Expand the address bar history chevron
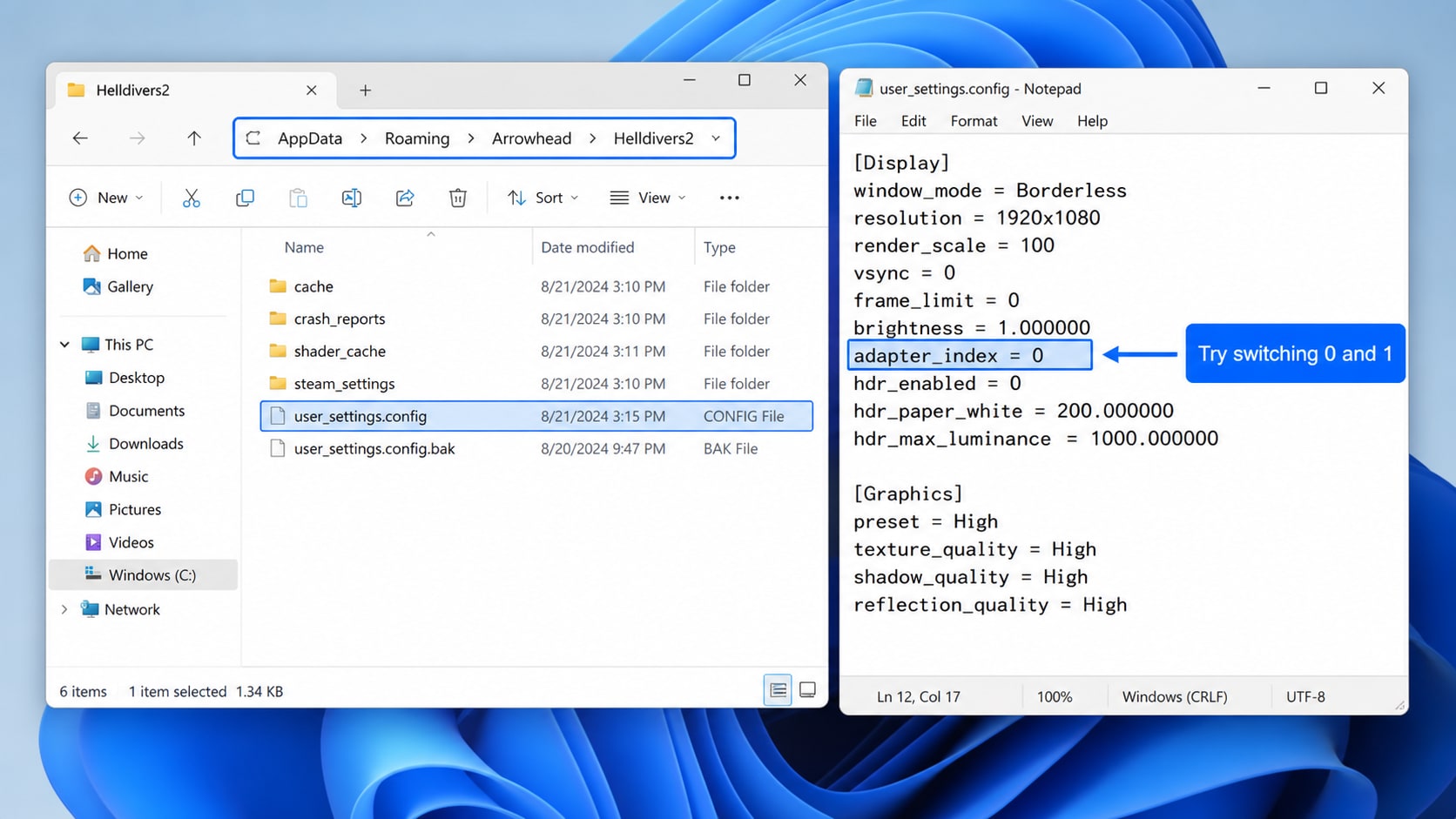The width and height of the screenshot is (1456, 819). click(x=716, y=138)
